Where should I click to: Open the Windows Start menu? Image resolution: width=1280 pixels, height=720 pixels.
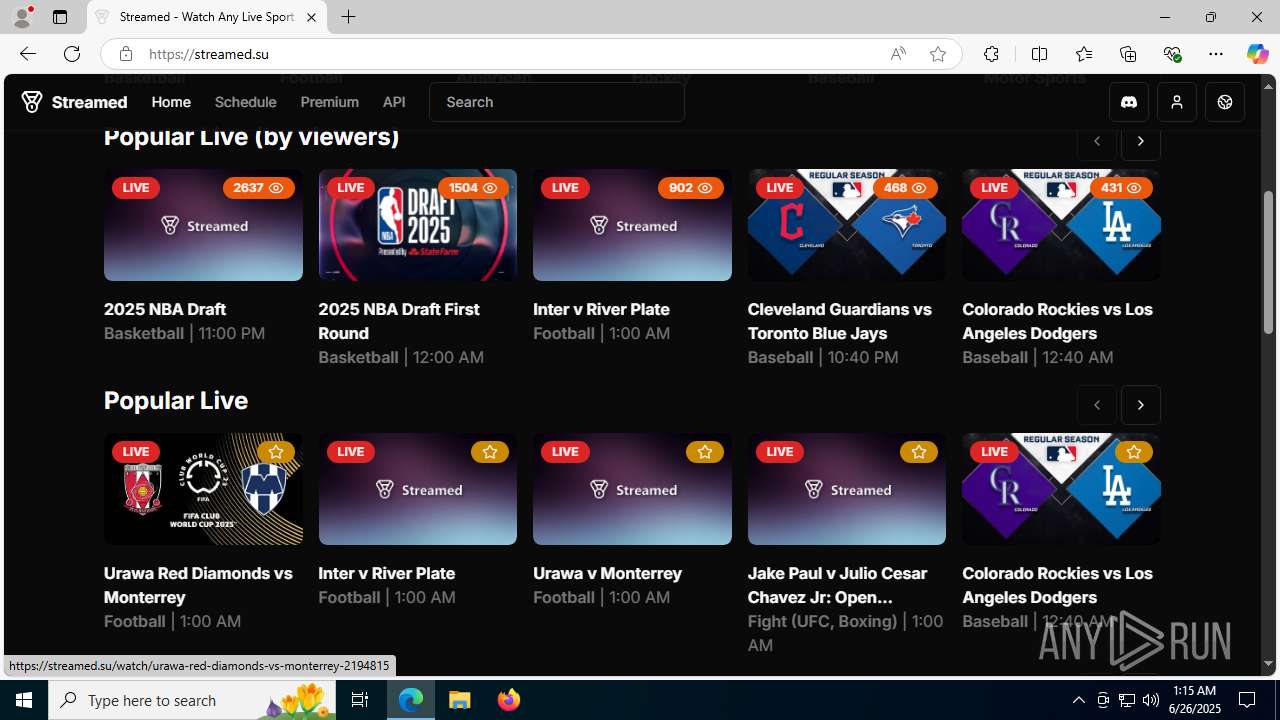point(24,700)
